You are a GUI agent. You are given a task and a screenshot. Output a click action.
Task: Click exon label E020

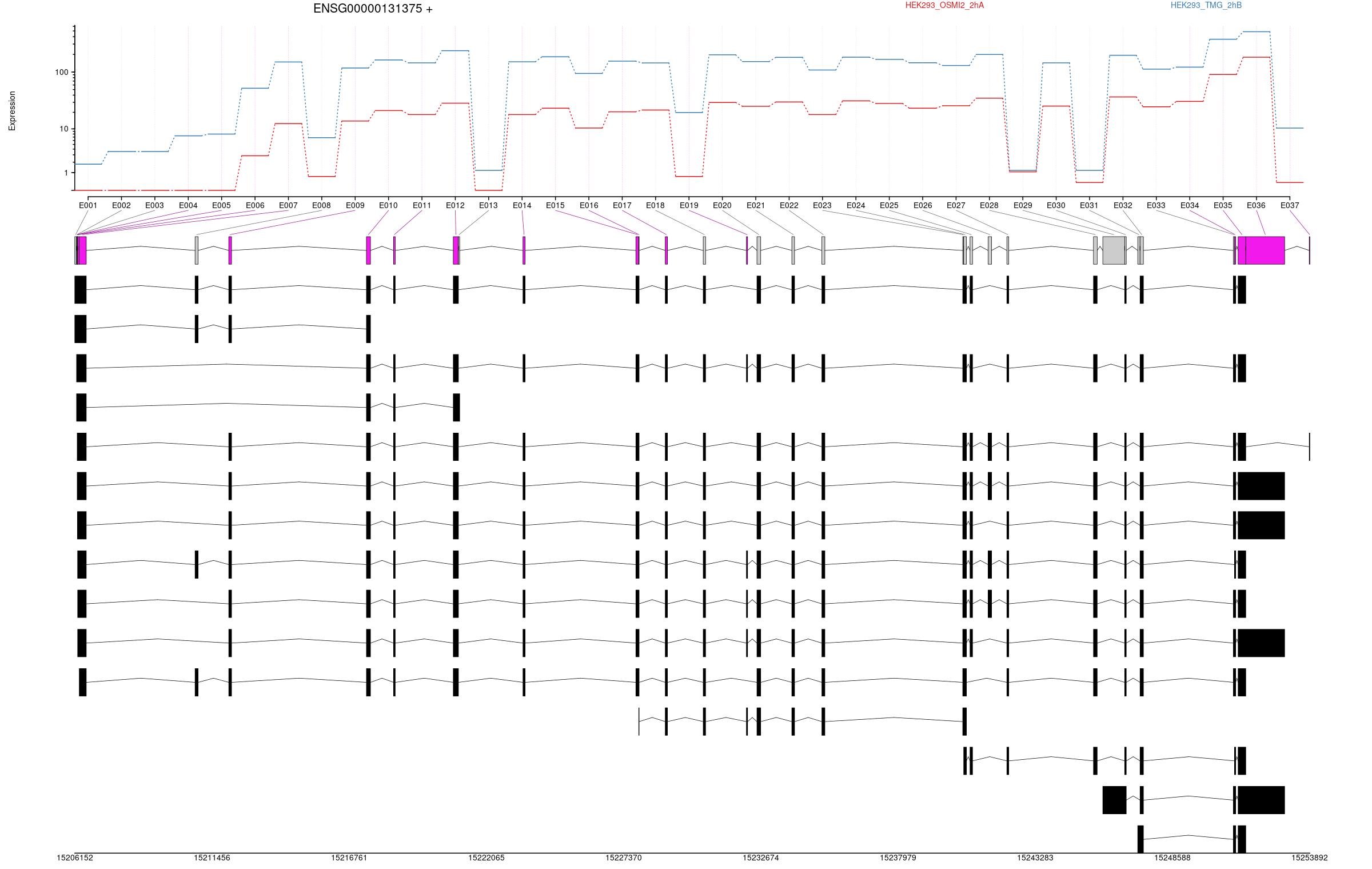pyautogui.click(x=722, y=205)
